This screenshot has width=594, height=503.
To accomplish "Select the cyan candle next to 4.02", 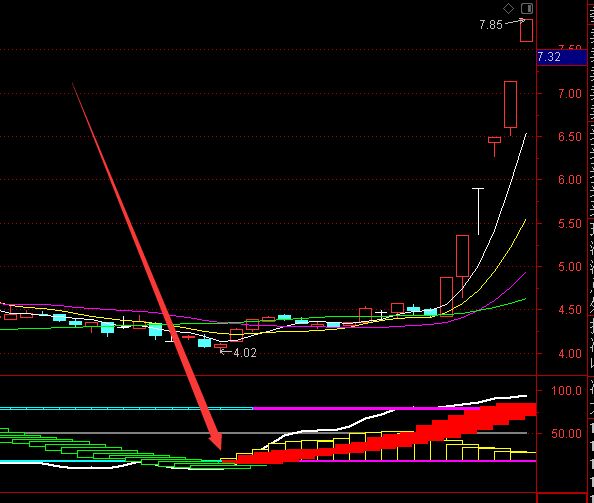I will [205, 343].
